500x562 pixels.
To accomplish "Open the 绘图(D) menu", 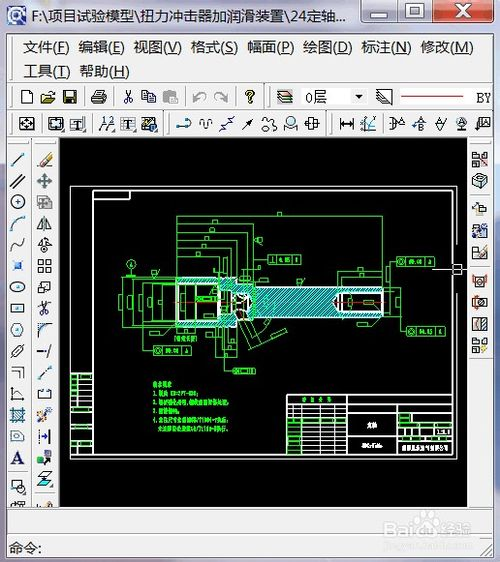I will point(327,48).
